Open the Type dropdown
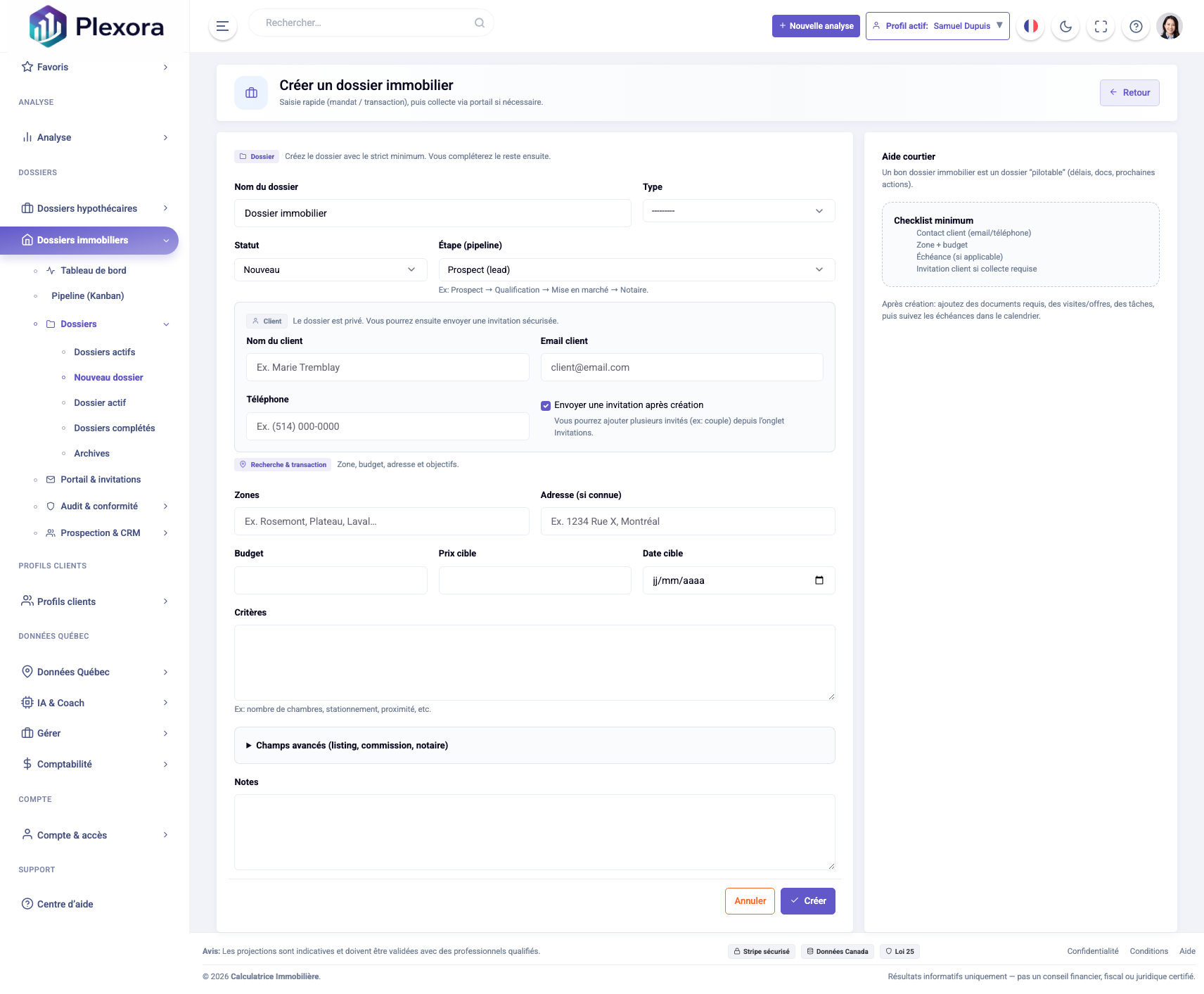The height and width of the screenshot is (994, 1204). click(738, 211)
